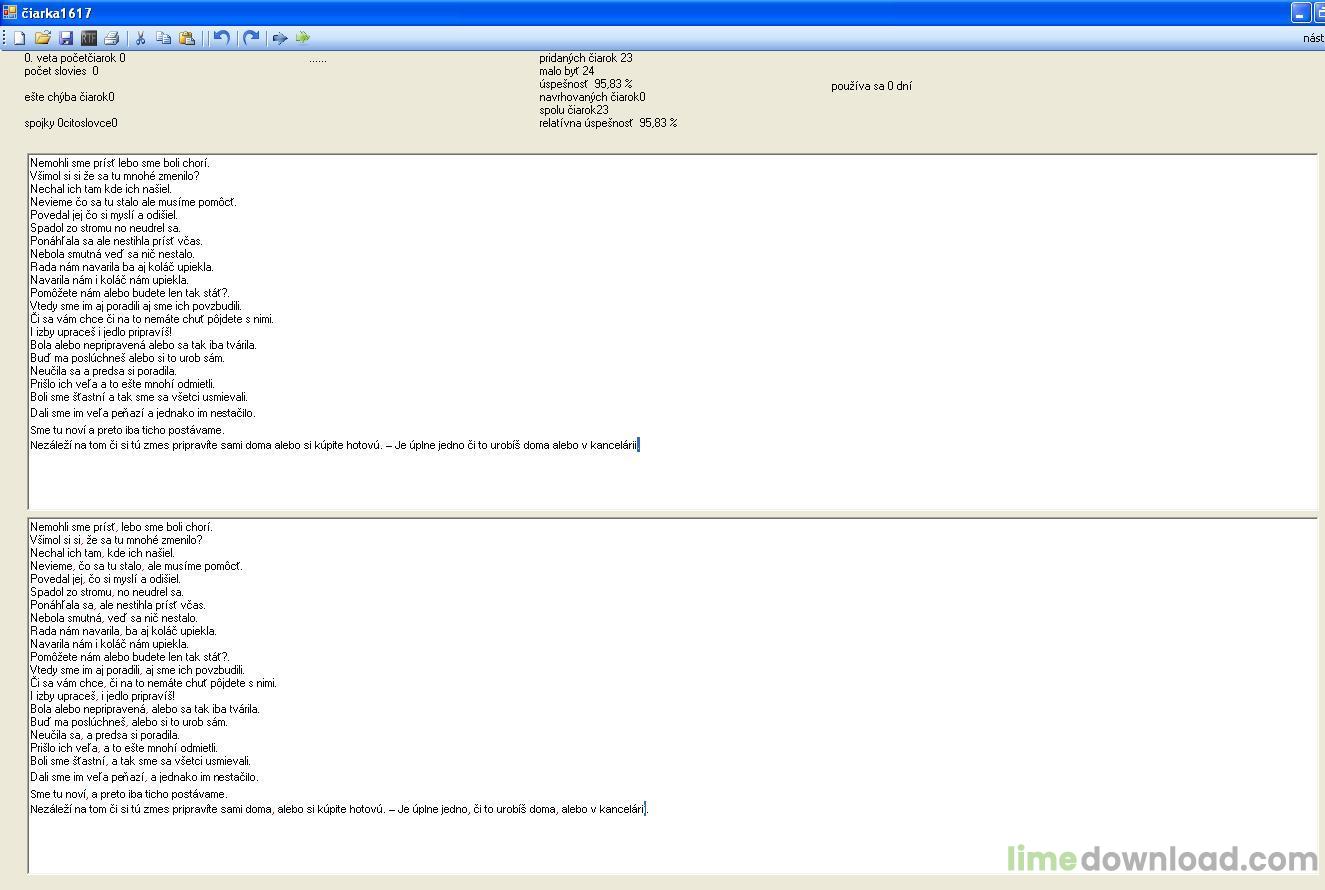
Task: Click in the upper input text box
Action: coord(672,331)
